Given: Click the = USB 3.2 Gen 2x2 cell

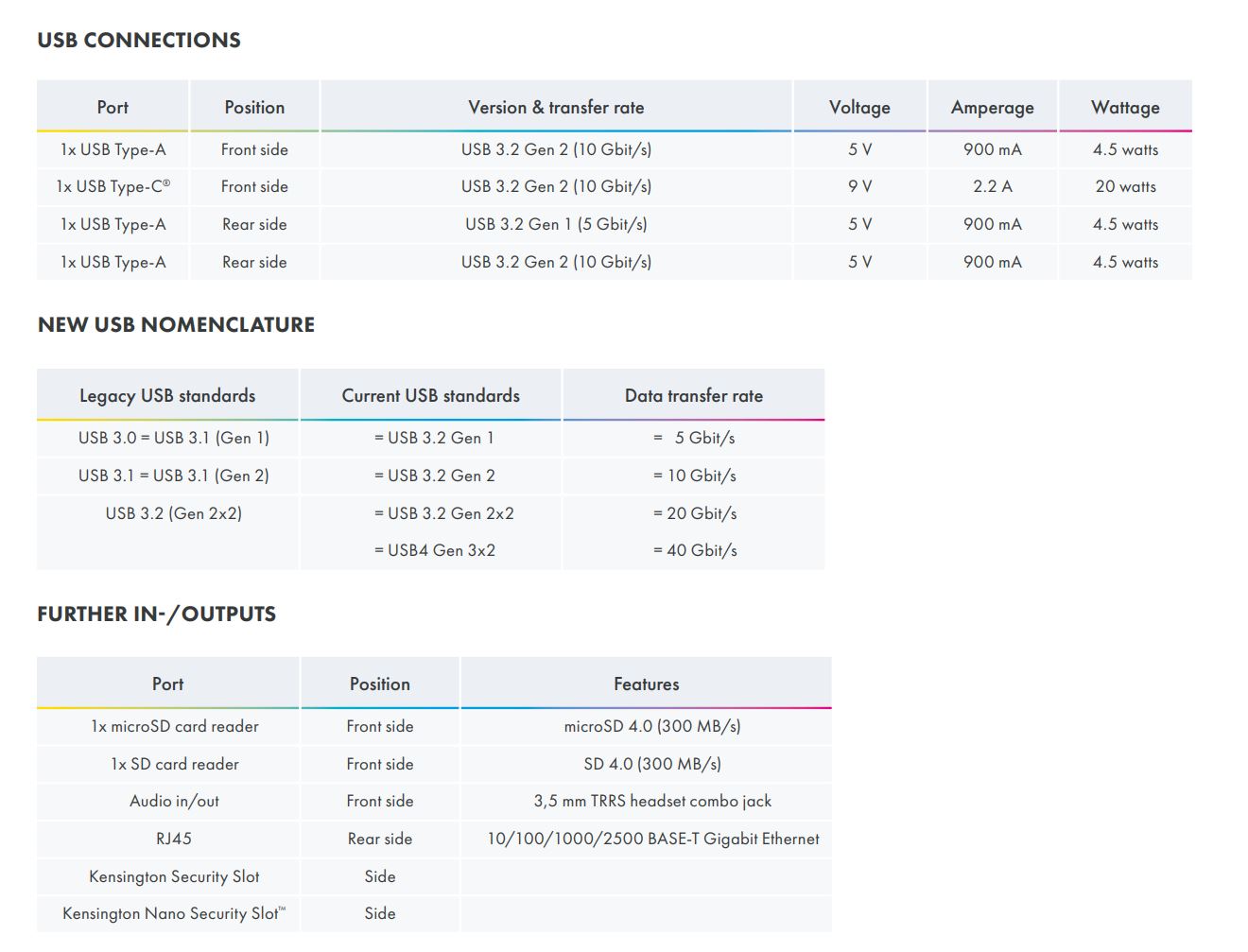Looking at the screenshot, I should (x=444, y=513).
